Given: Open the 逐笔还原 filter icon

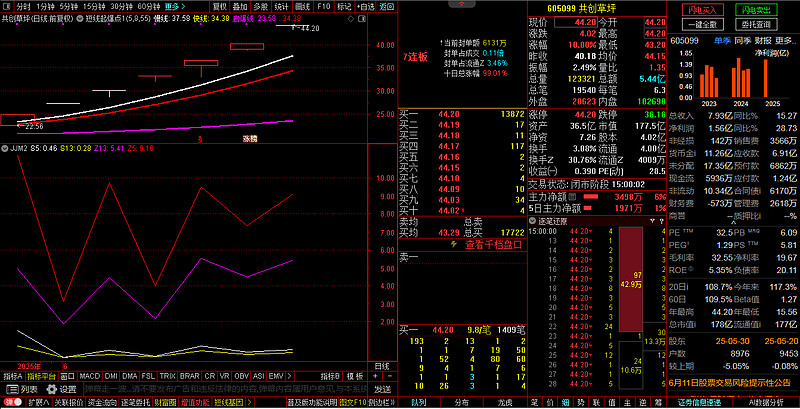Looking at the screenshot, I should click(x=652, y=221).
